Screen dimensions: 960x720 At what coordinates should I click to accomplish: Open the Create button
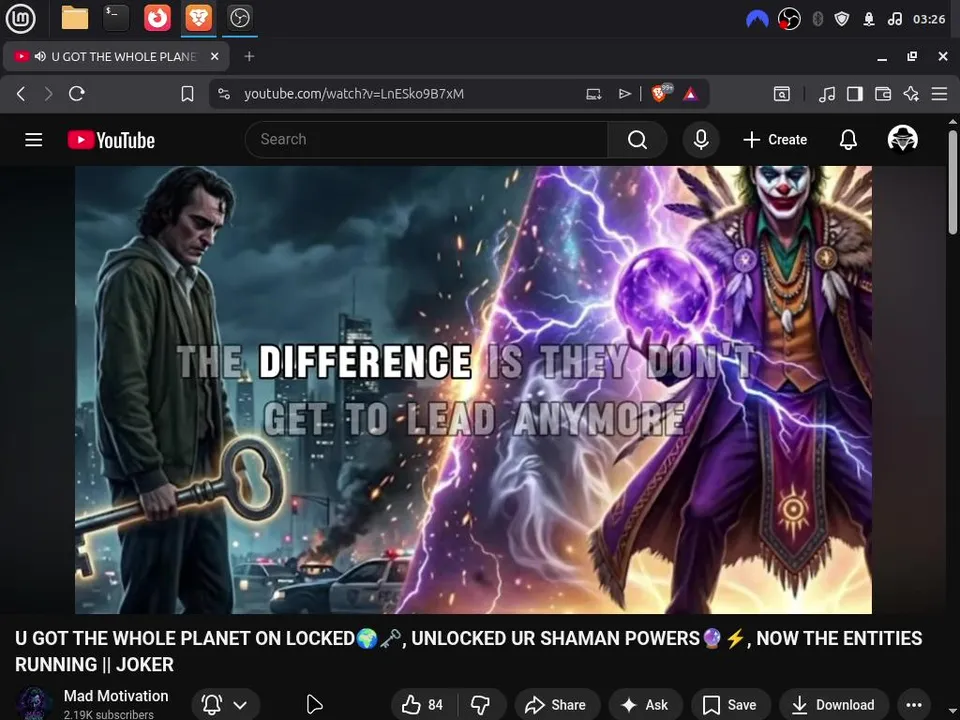click(x=775, y=140)
